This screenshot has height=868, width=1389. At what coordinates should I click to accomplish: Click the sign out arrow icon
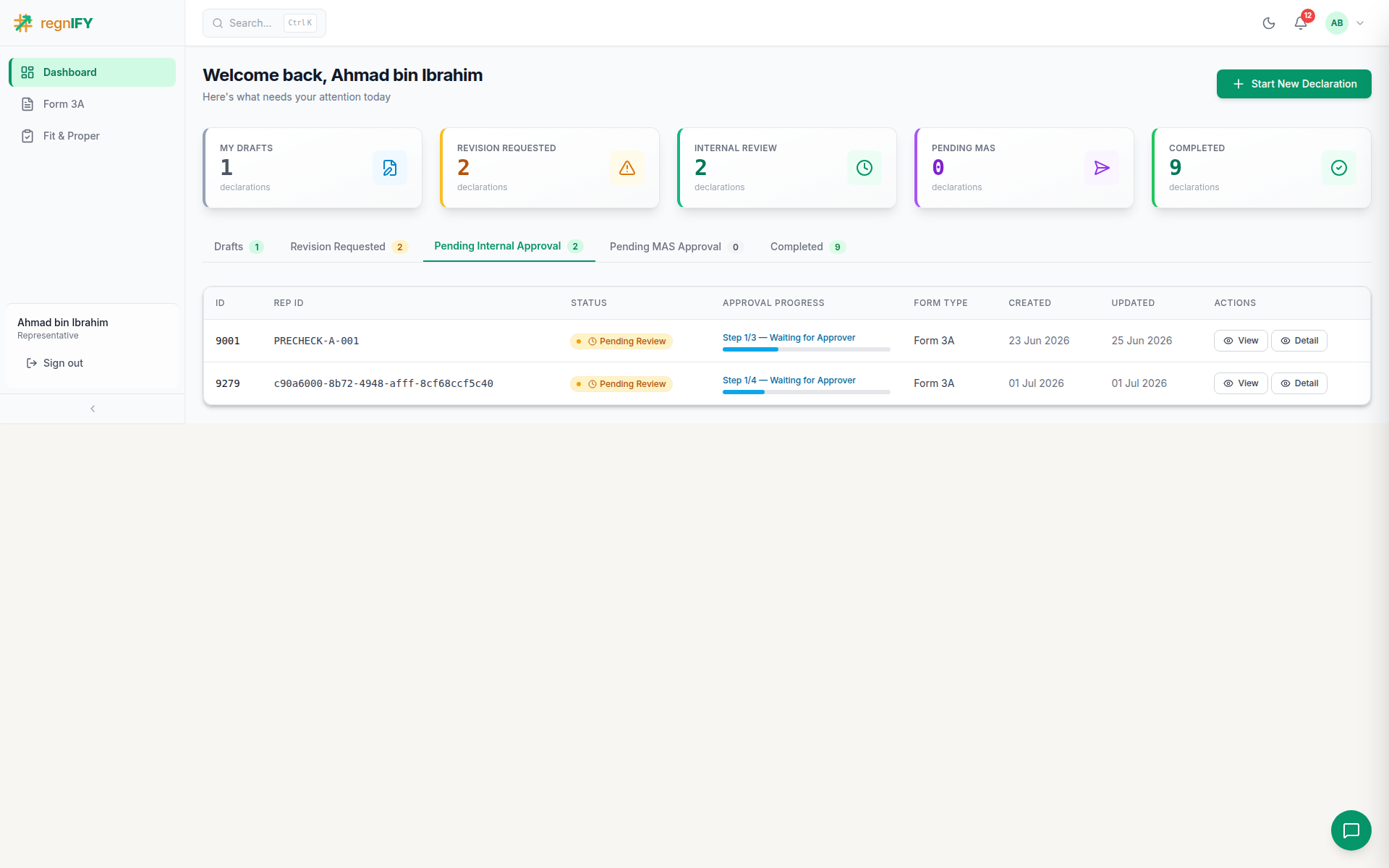pyautogui.click(x=32, y=363)
